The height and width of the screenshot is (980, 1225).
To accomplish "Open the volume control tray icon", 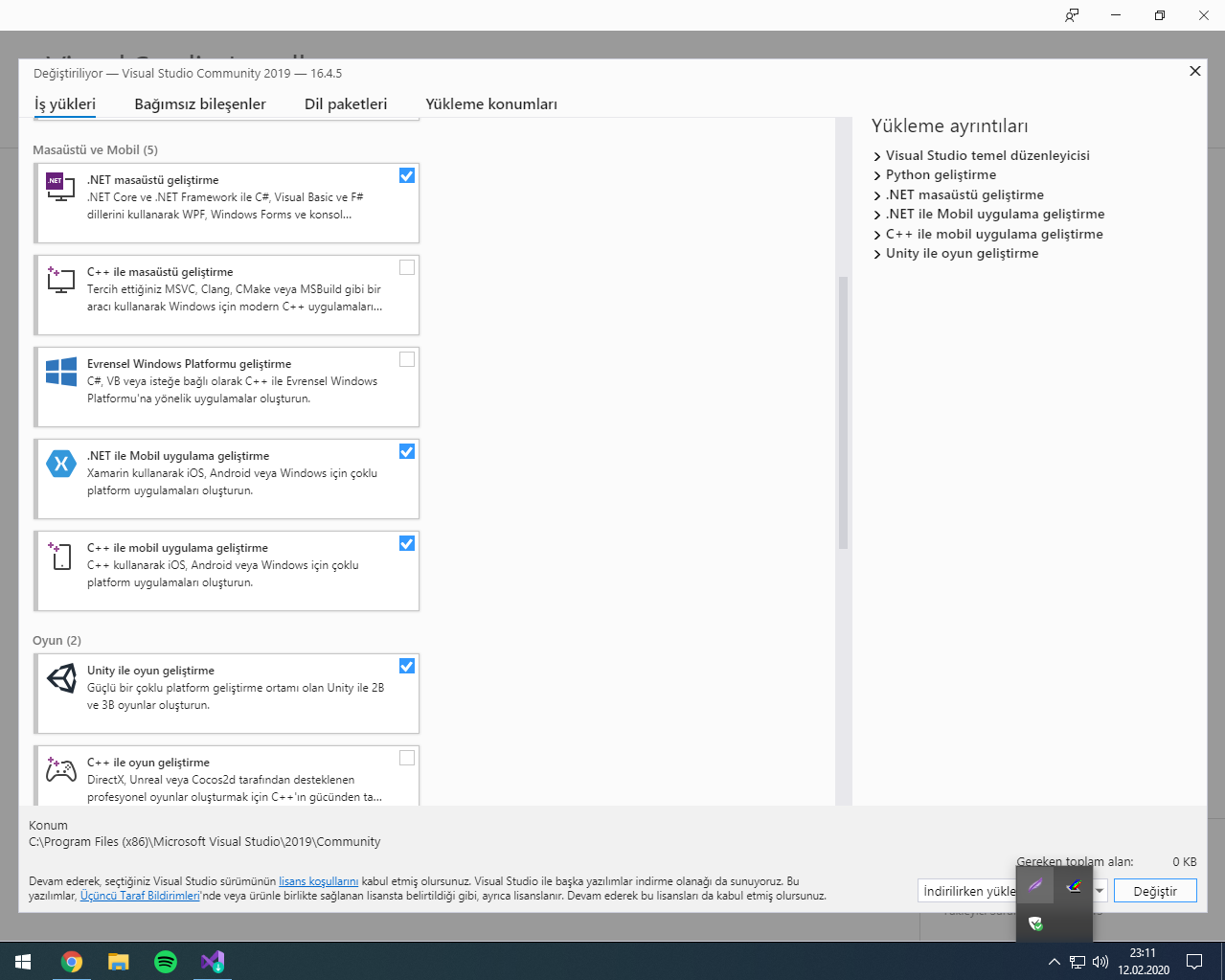I will click(x=1100, y=962).
